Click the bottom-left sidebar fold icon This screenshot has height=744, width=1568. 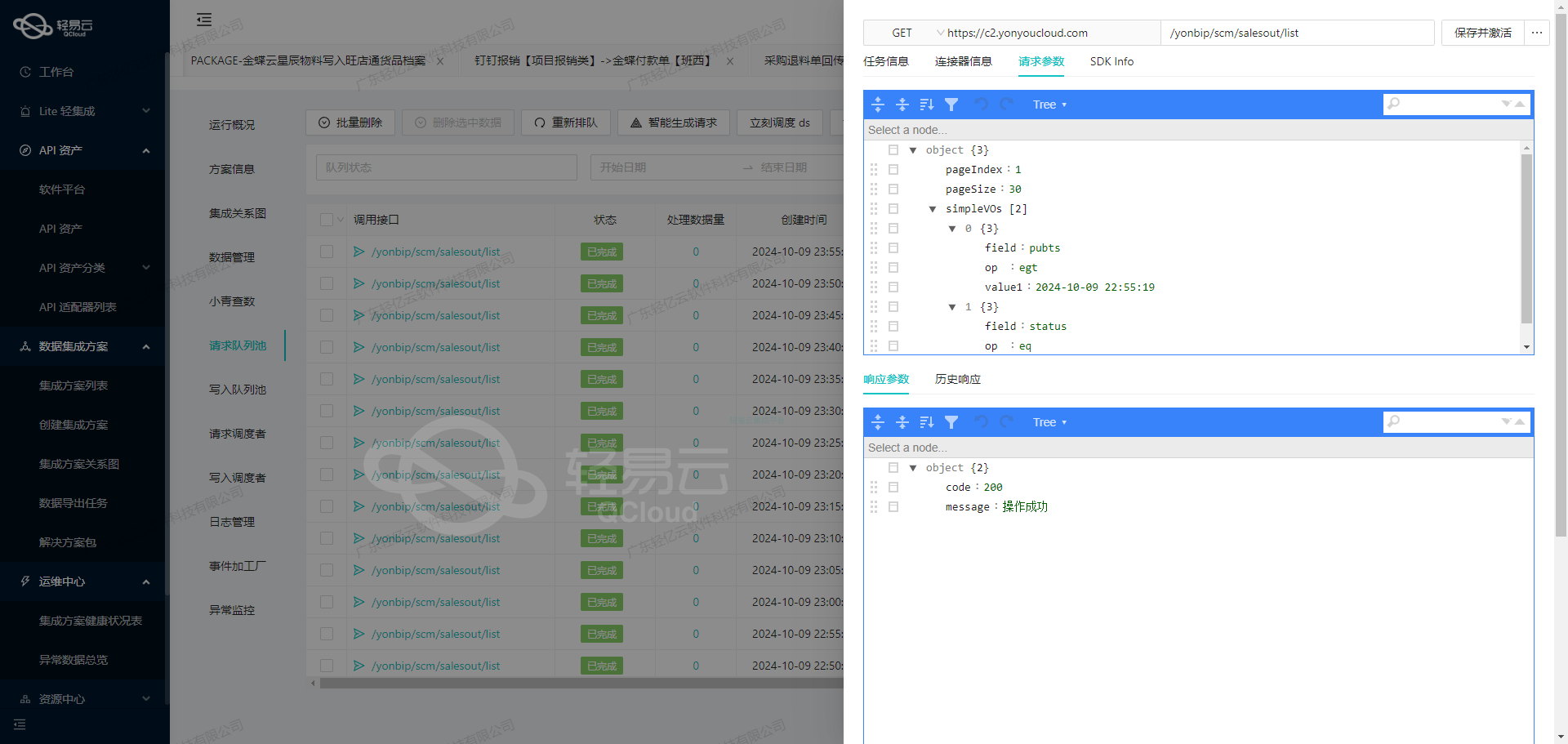pos(20,724)
